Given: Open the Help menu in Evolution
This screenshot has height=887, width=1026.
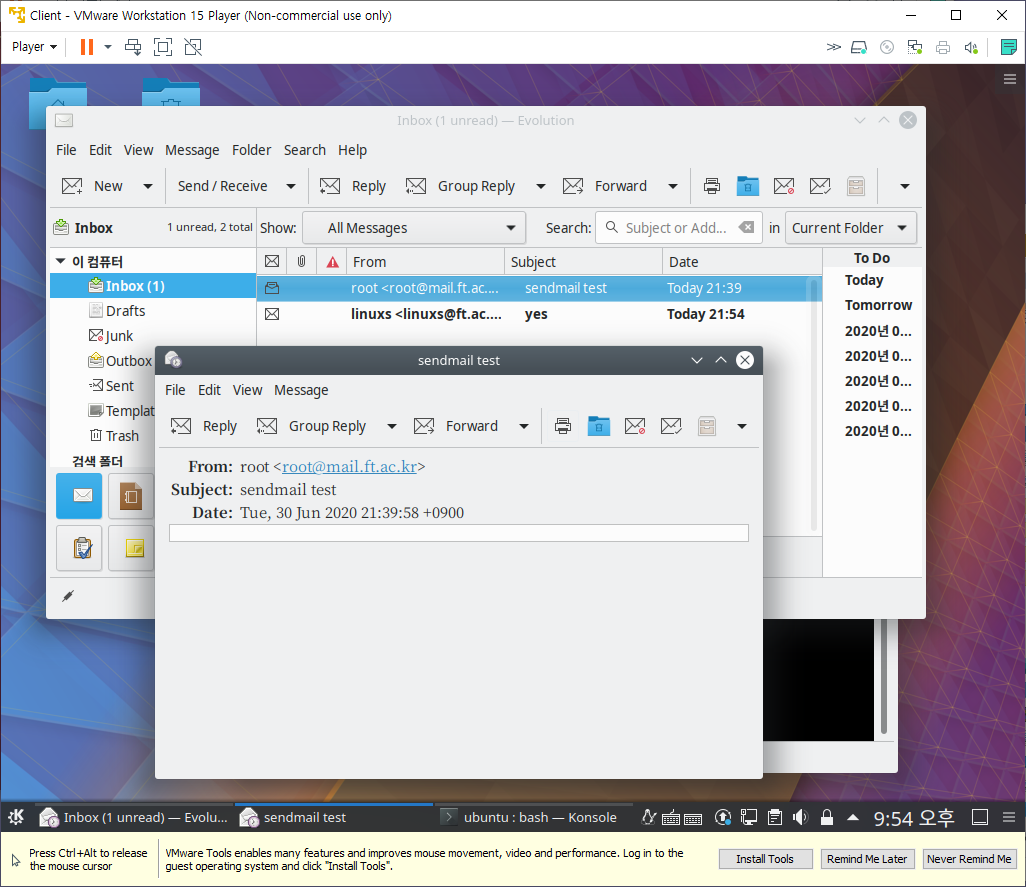Looking at the screenshot, I should coord(352,150).
